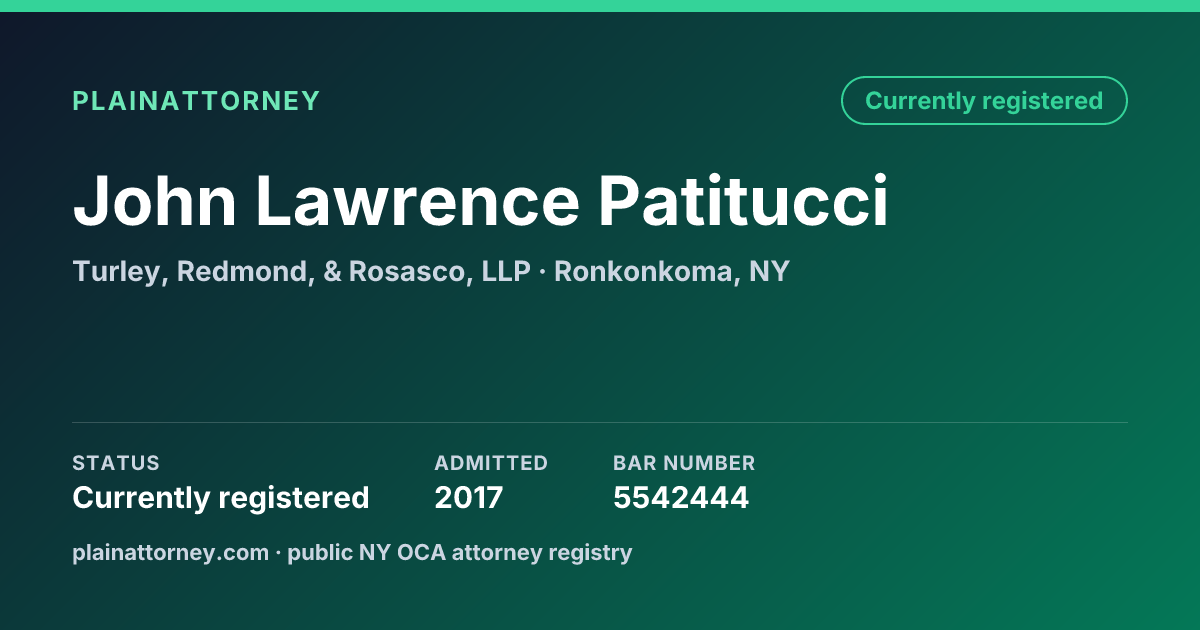Open the plainattorney.com footer link
The height and width of the screenshot is (630, 1200).
coord(170,553)
